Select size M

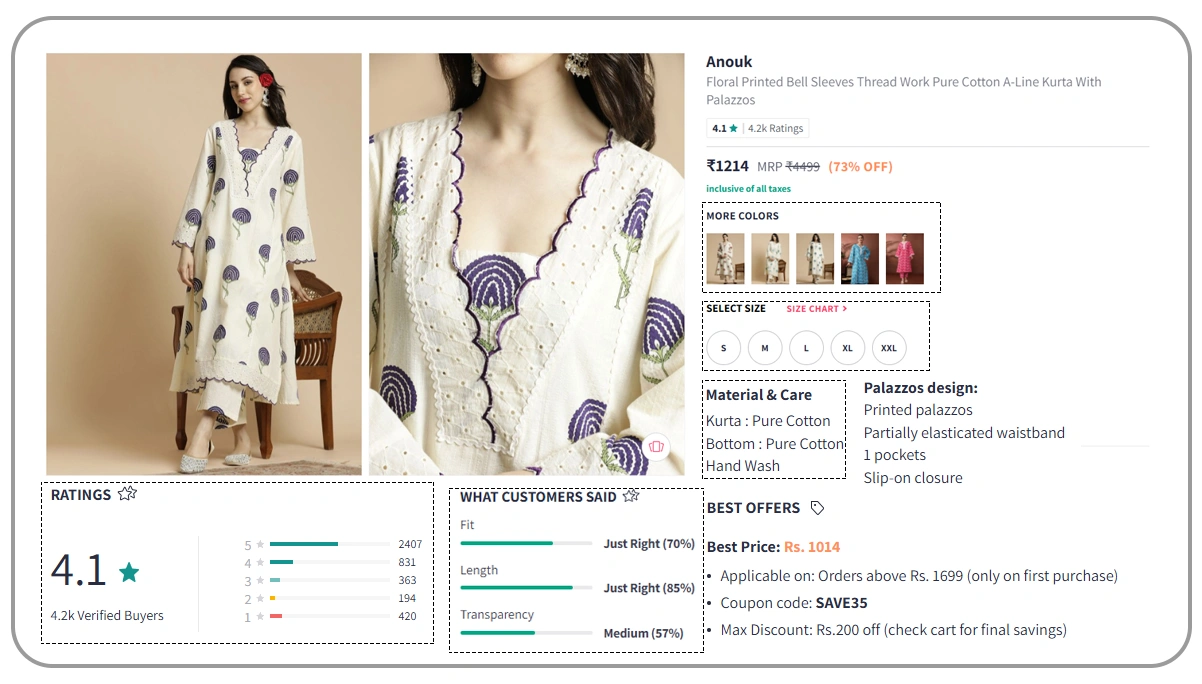pyautogui.click(x=764, y=347)
